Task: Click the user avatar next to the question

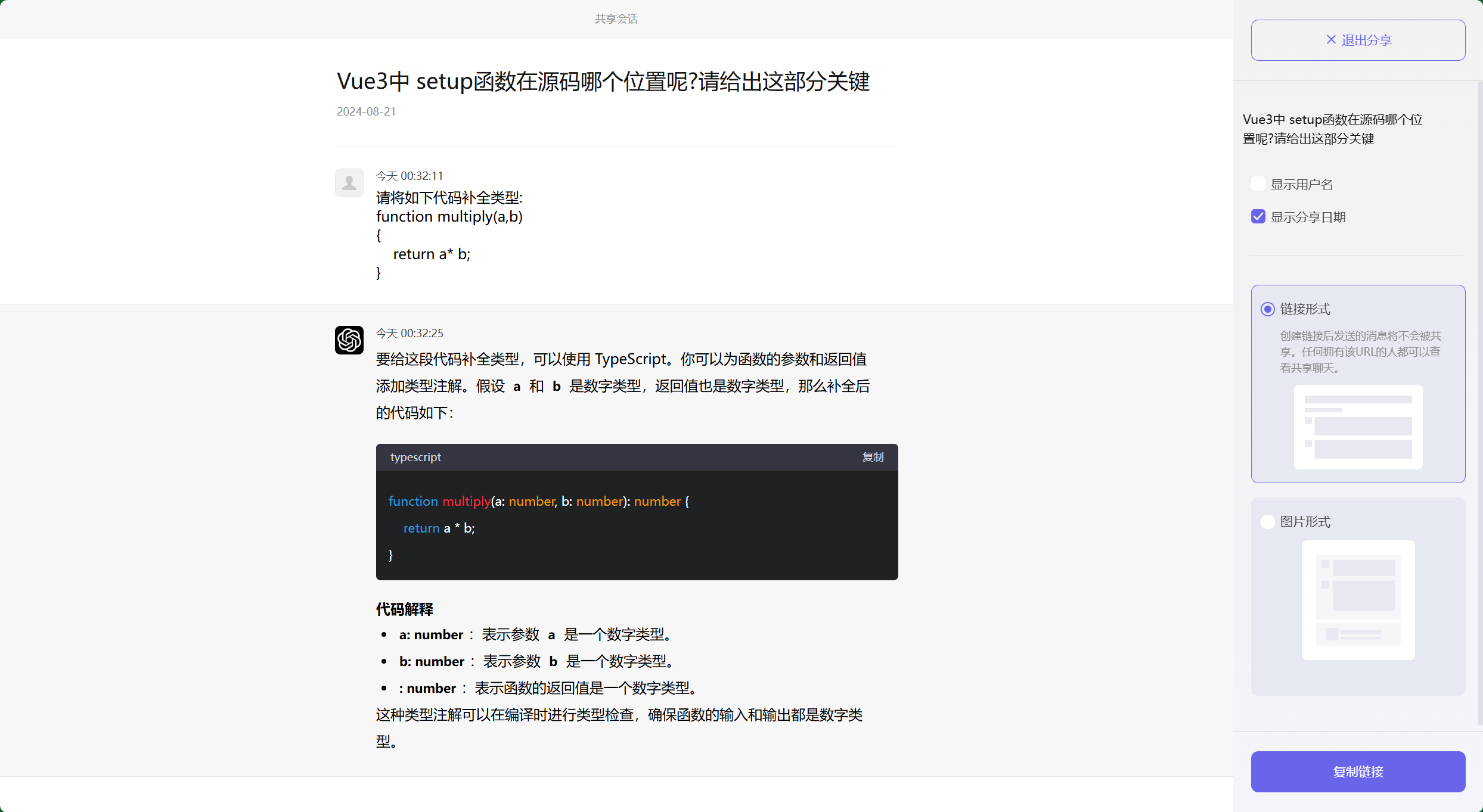Action: click(349, 182)
